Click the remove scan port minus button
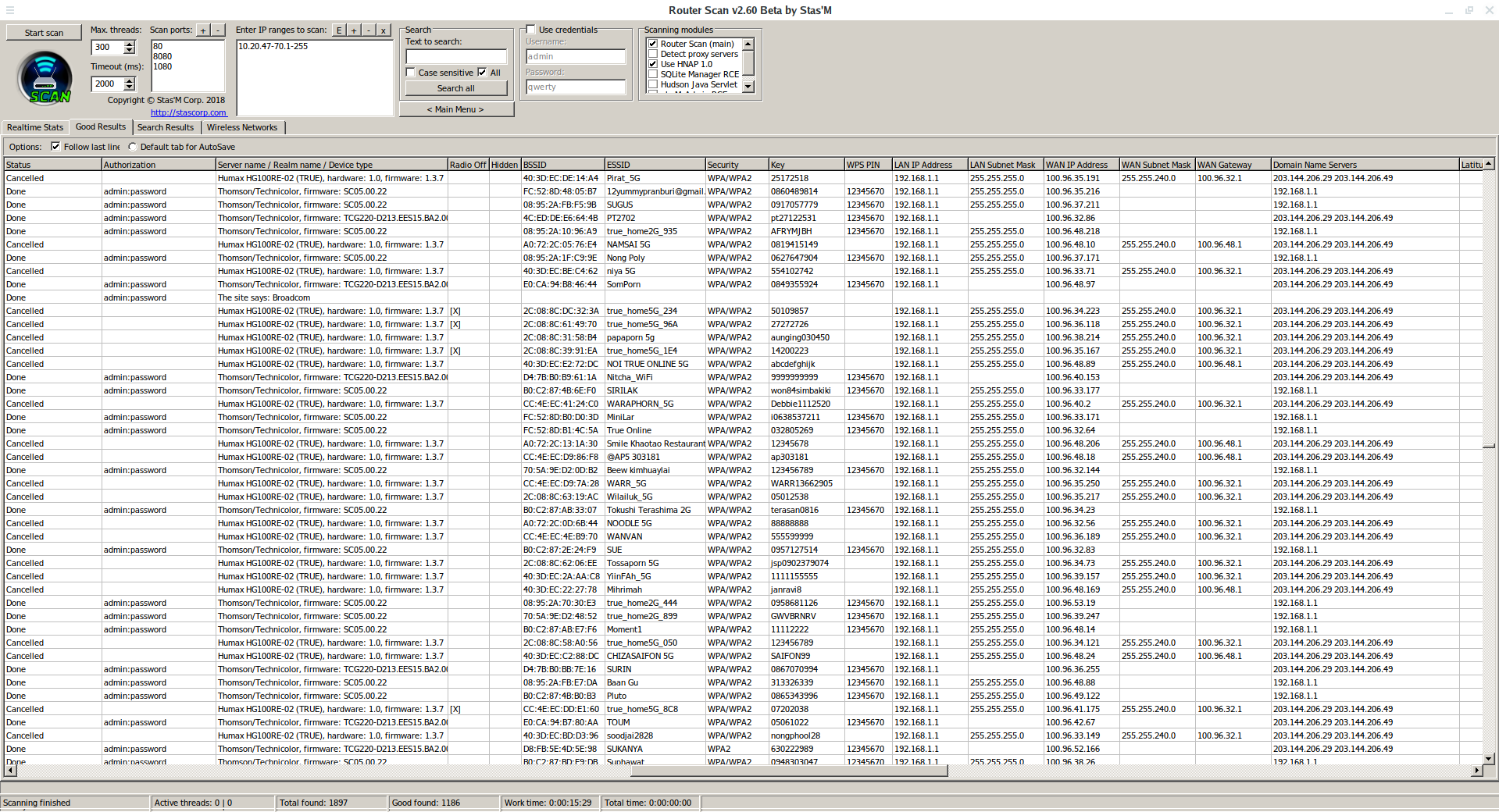This screenshot has width=1499, height=812. [218, 30]
